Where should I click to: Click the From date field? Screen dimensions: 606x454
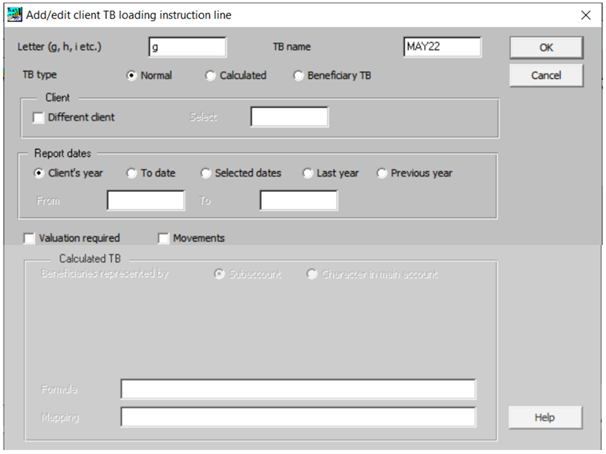pyautogui.click(x=146, y=200)
